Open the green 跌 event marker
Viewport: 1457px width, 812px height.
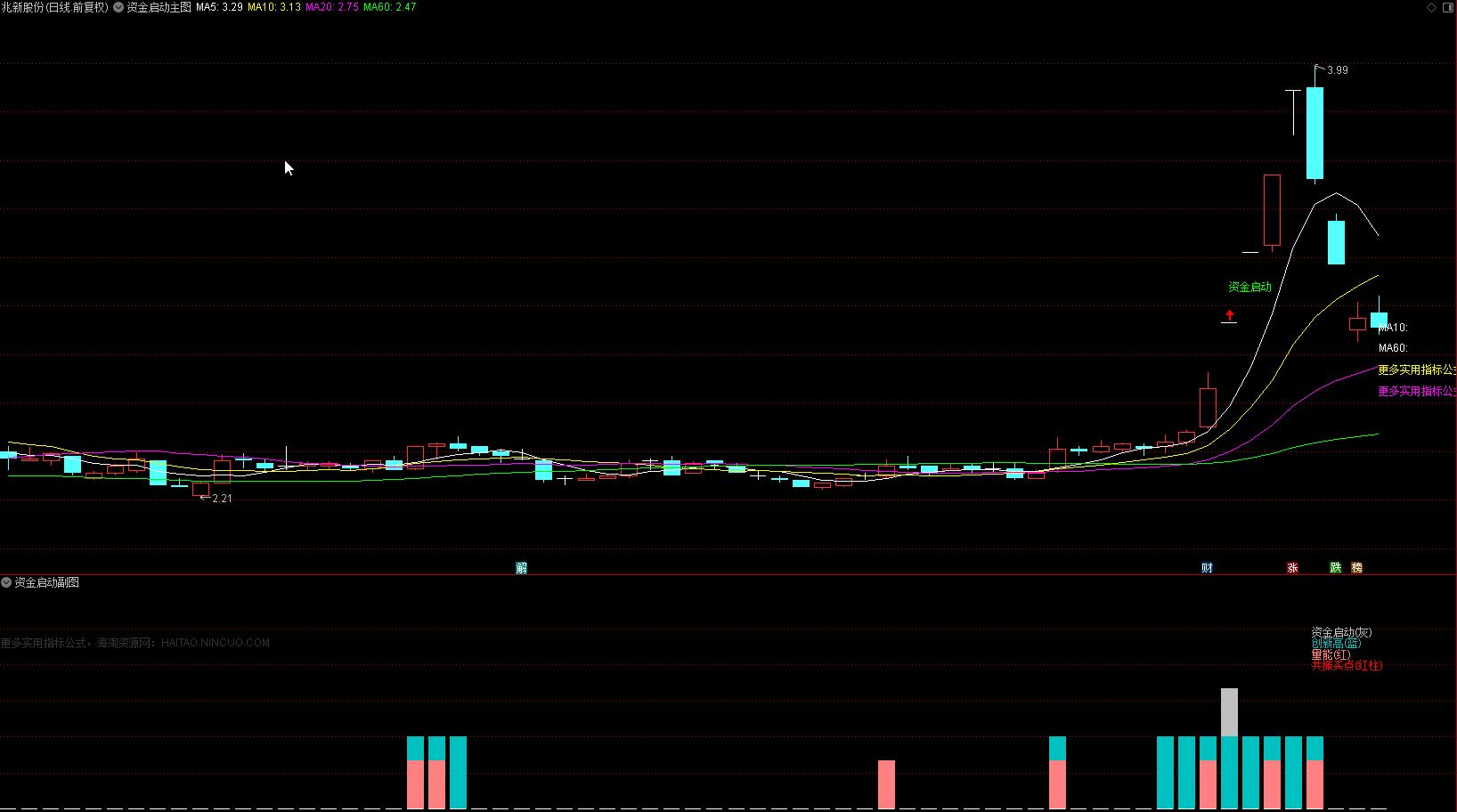1335,568
